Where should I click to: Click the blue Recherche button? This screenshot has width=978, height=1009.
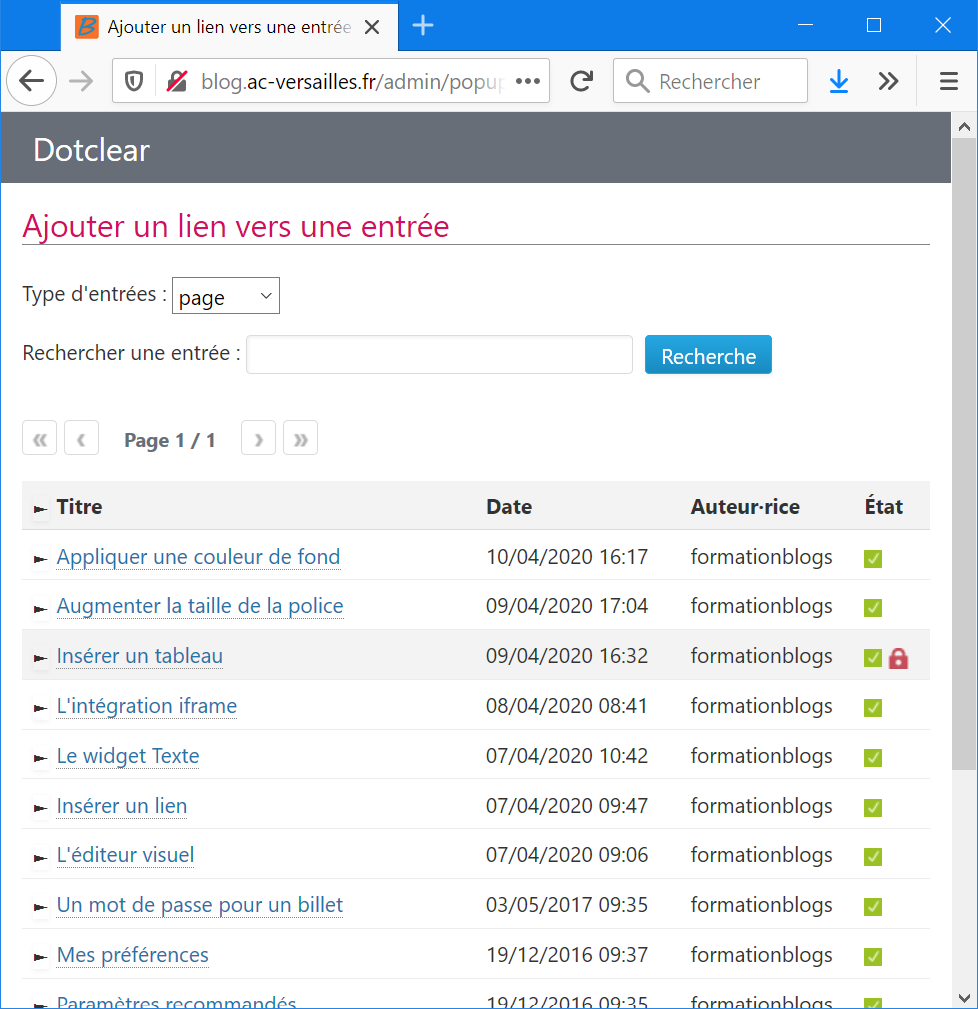[x=708, y=356]
